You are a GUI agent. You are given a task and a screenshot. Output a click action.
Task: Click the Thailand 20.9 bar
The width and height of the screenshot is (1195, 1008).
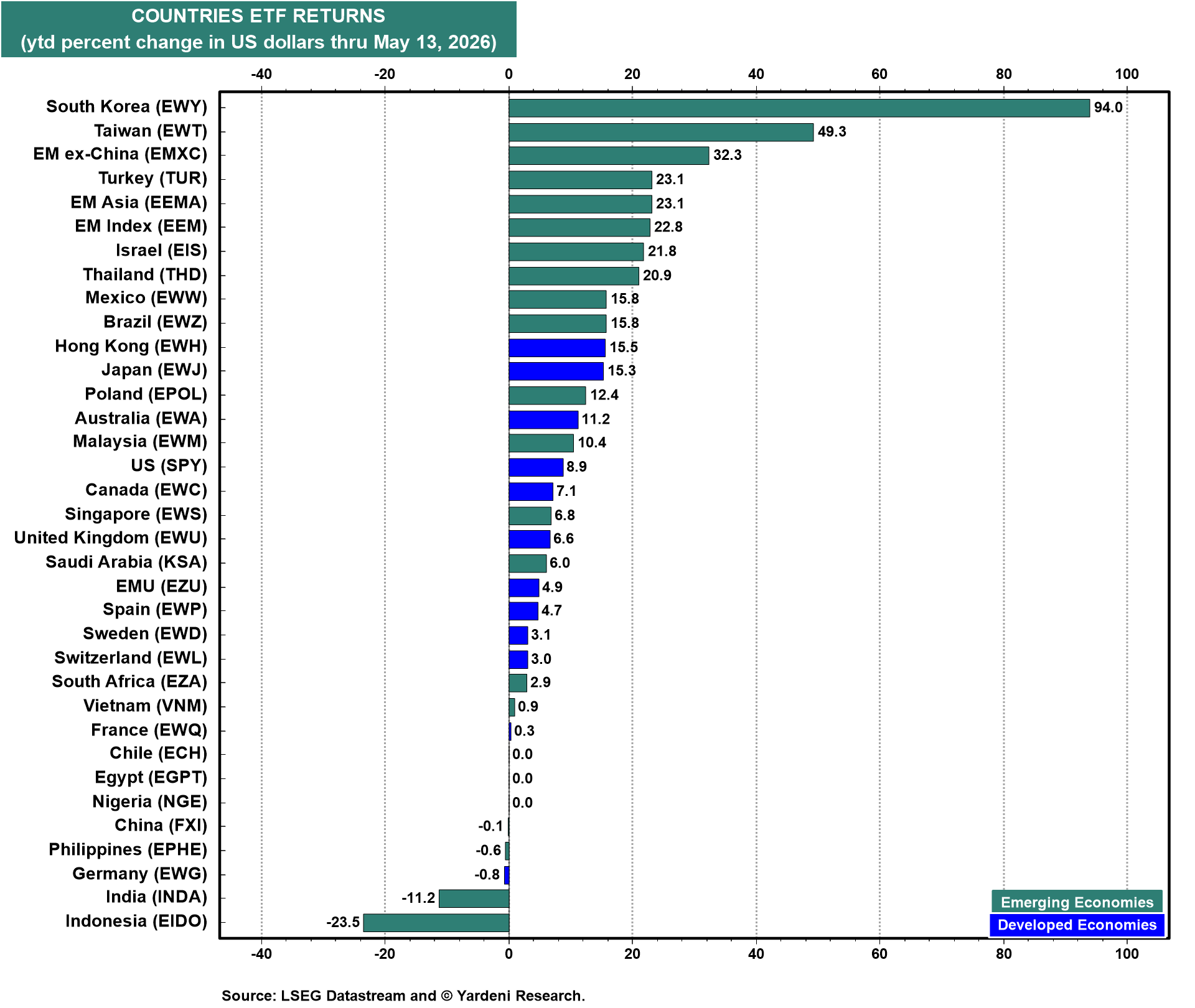tap(573, 276)
